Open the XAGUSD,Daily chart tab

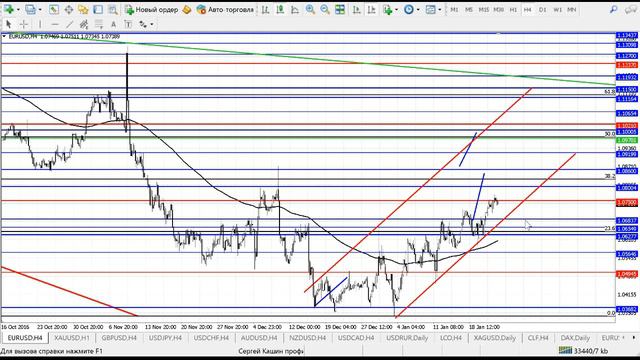494,338
